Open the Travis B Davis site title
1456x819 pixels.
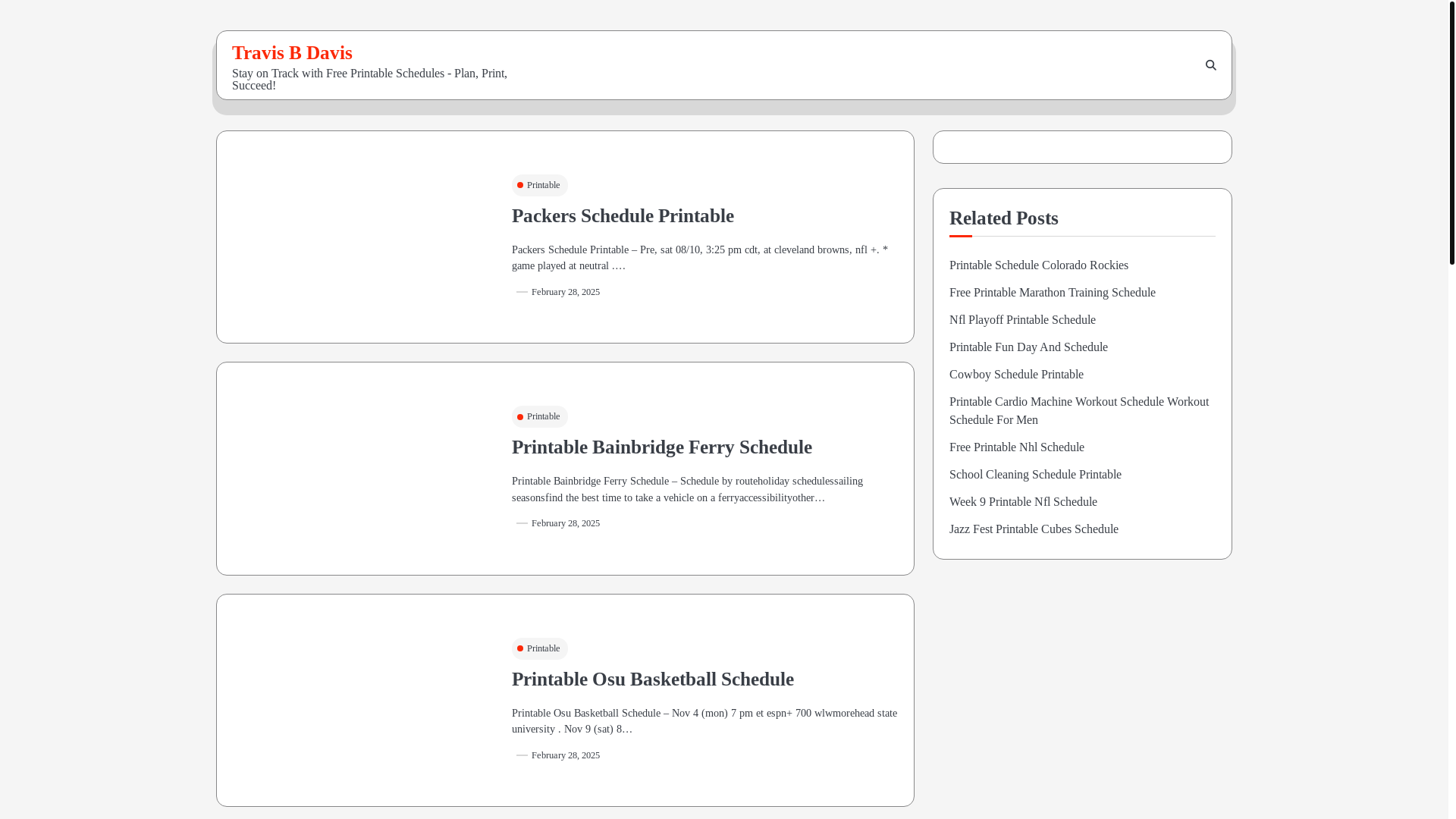pyautogui.click(x=292, y=52)
